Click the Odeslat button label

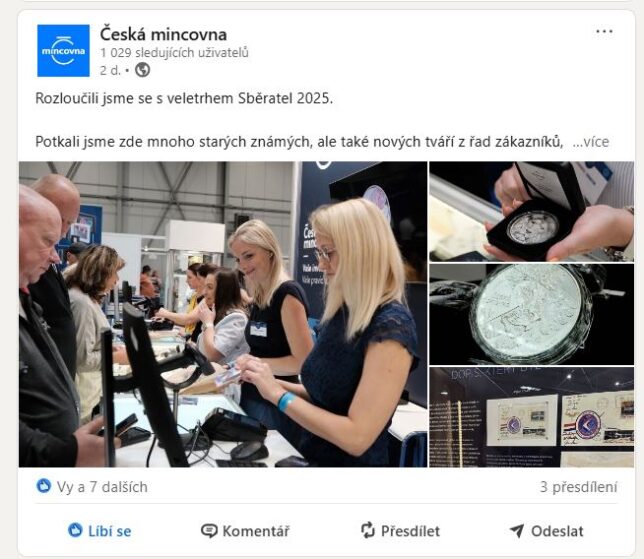pyautogui.click(x=557, y=531)
